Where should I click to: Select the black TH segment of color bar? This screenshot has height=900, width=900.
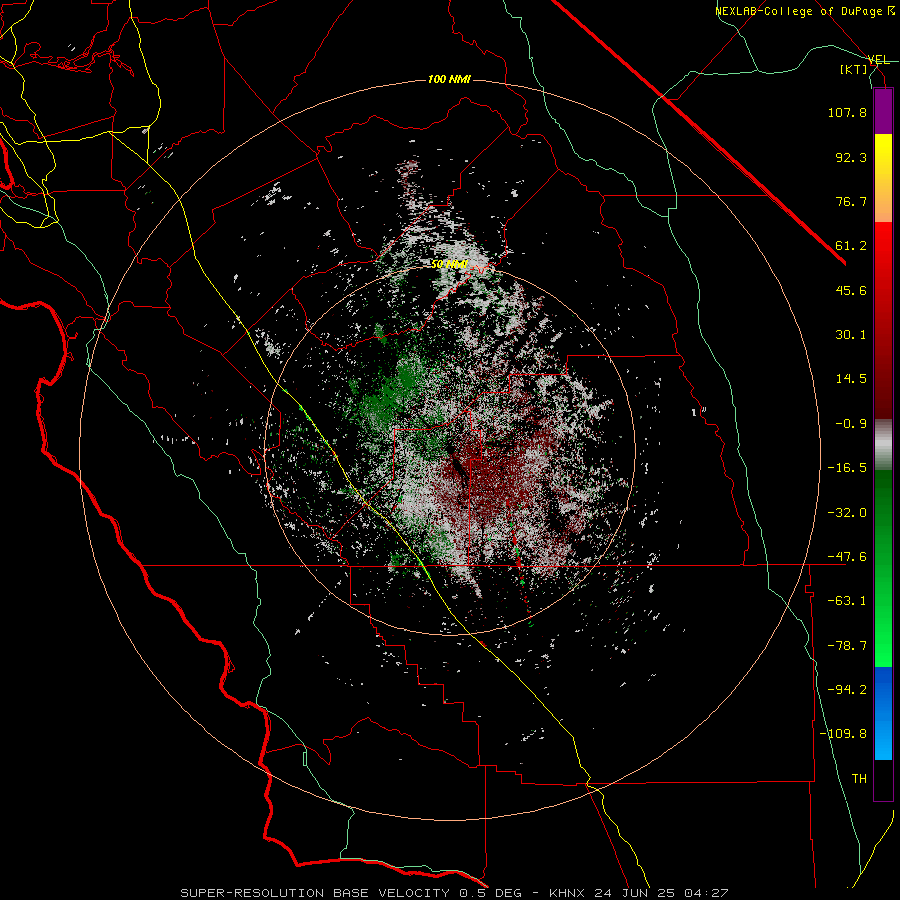pos(883,780)
